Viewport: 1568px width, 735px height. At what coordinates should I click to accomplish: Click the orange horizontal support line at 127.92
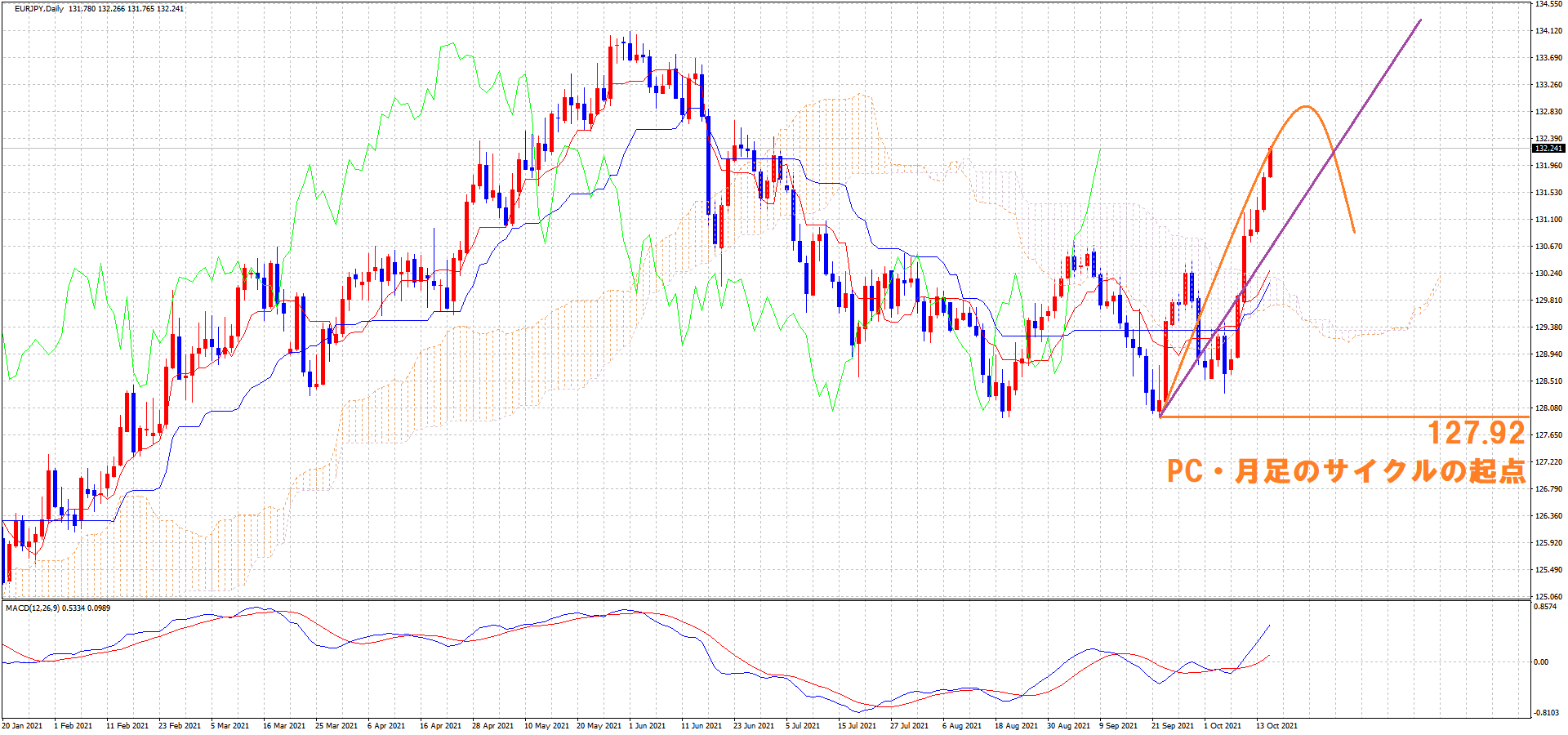[x=1307, y=417]
